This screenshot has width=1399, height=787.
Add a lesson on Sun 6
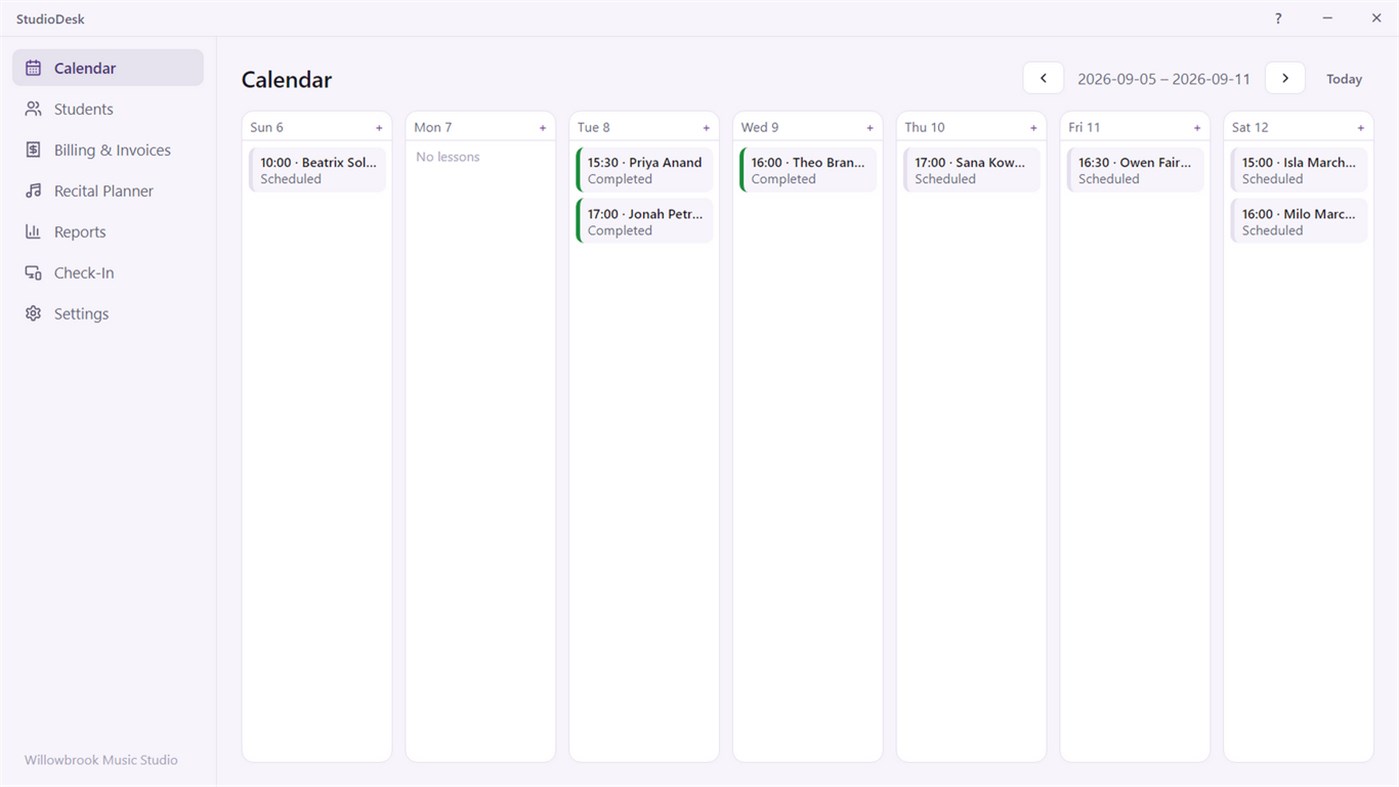(379, 128)
